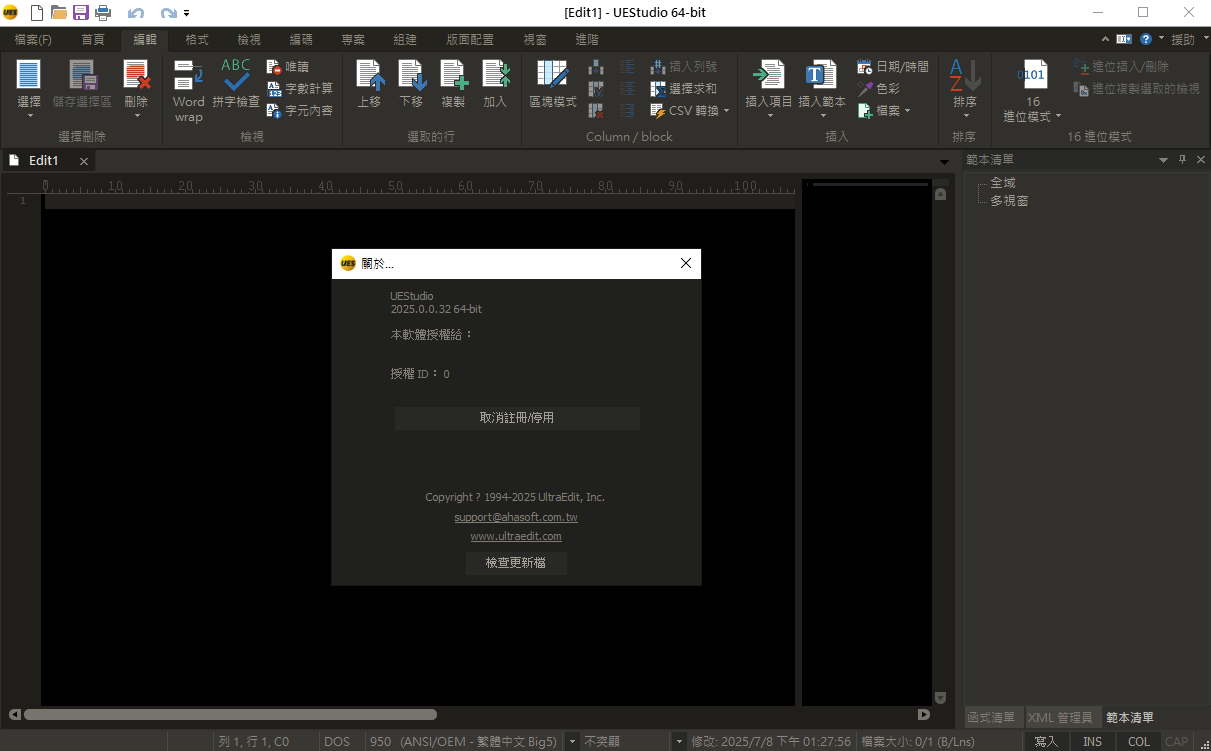Toggle 唯讀 read-only mode

[288, 67]
